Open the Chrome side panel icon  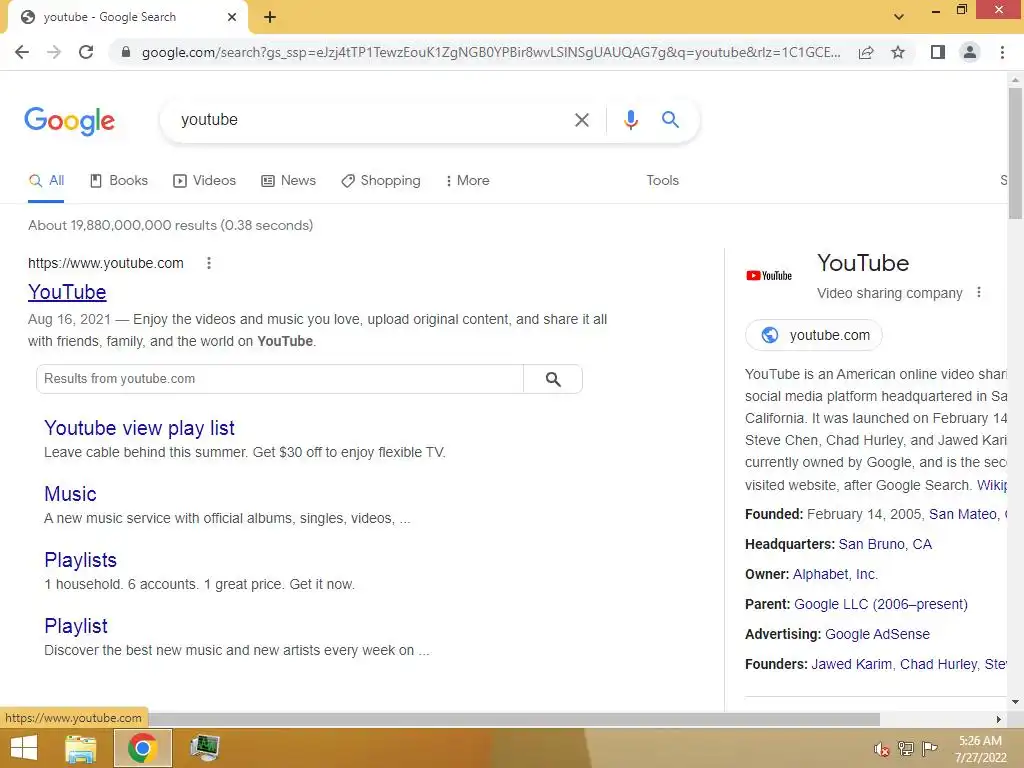[938, 52]
